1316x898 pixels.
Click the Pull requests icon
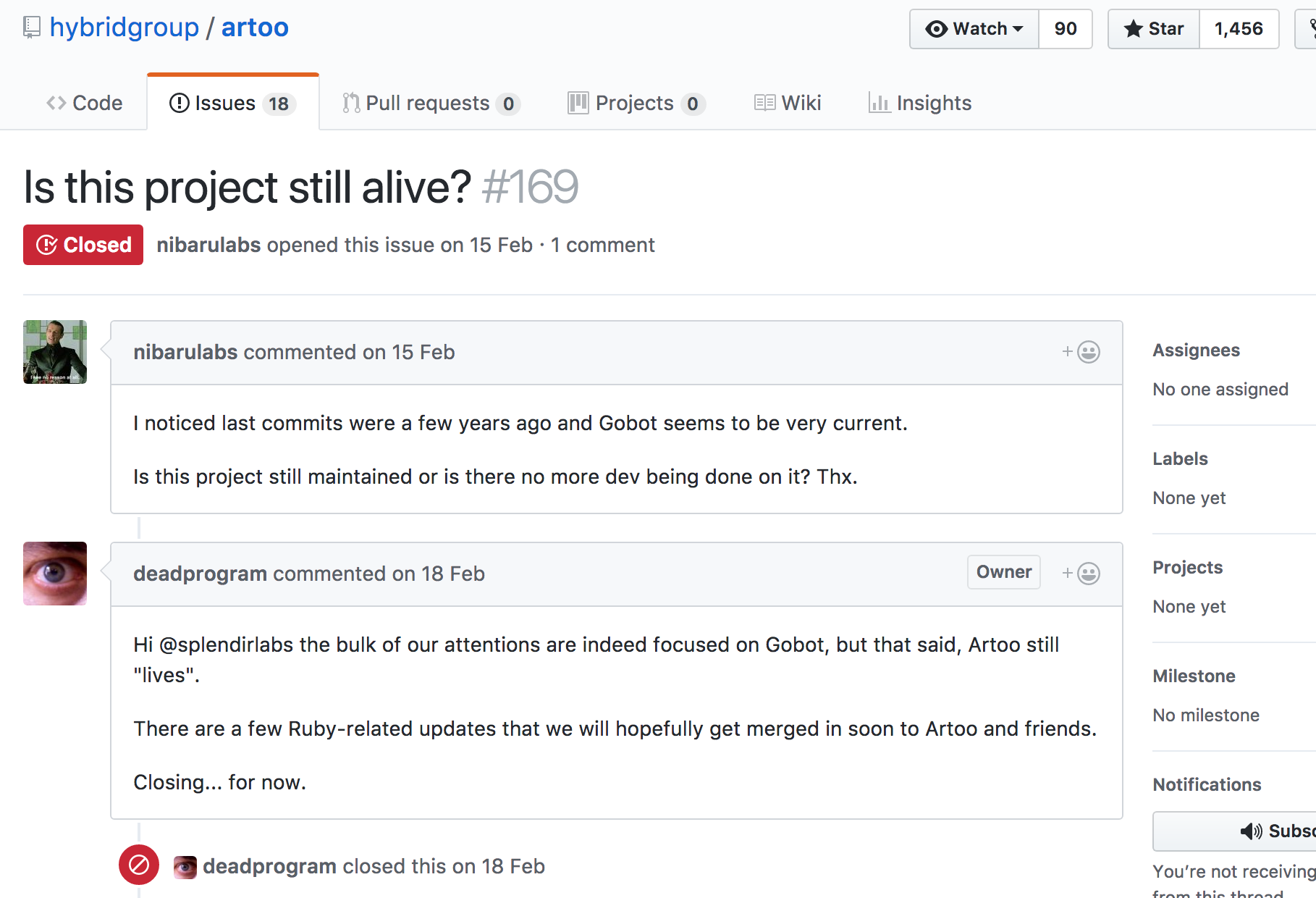tap(351, 103)
